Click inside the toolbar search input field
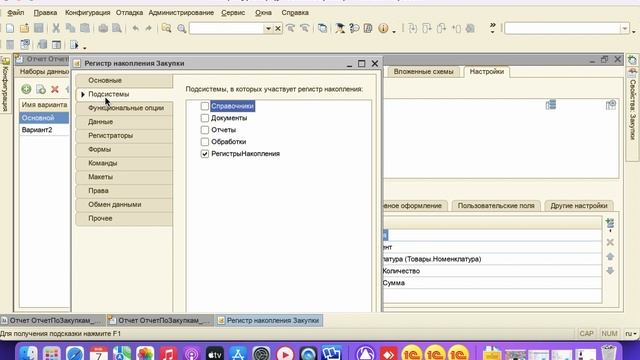The image size is (640, 360). [227, 28]
